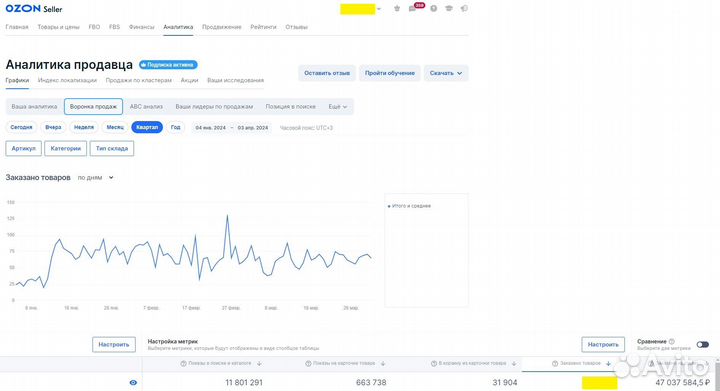Open the help question mark icon in header

click(433, 8)
